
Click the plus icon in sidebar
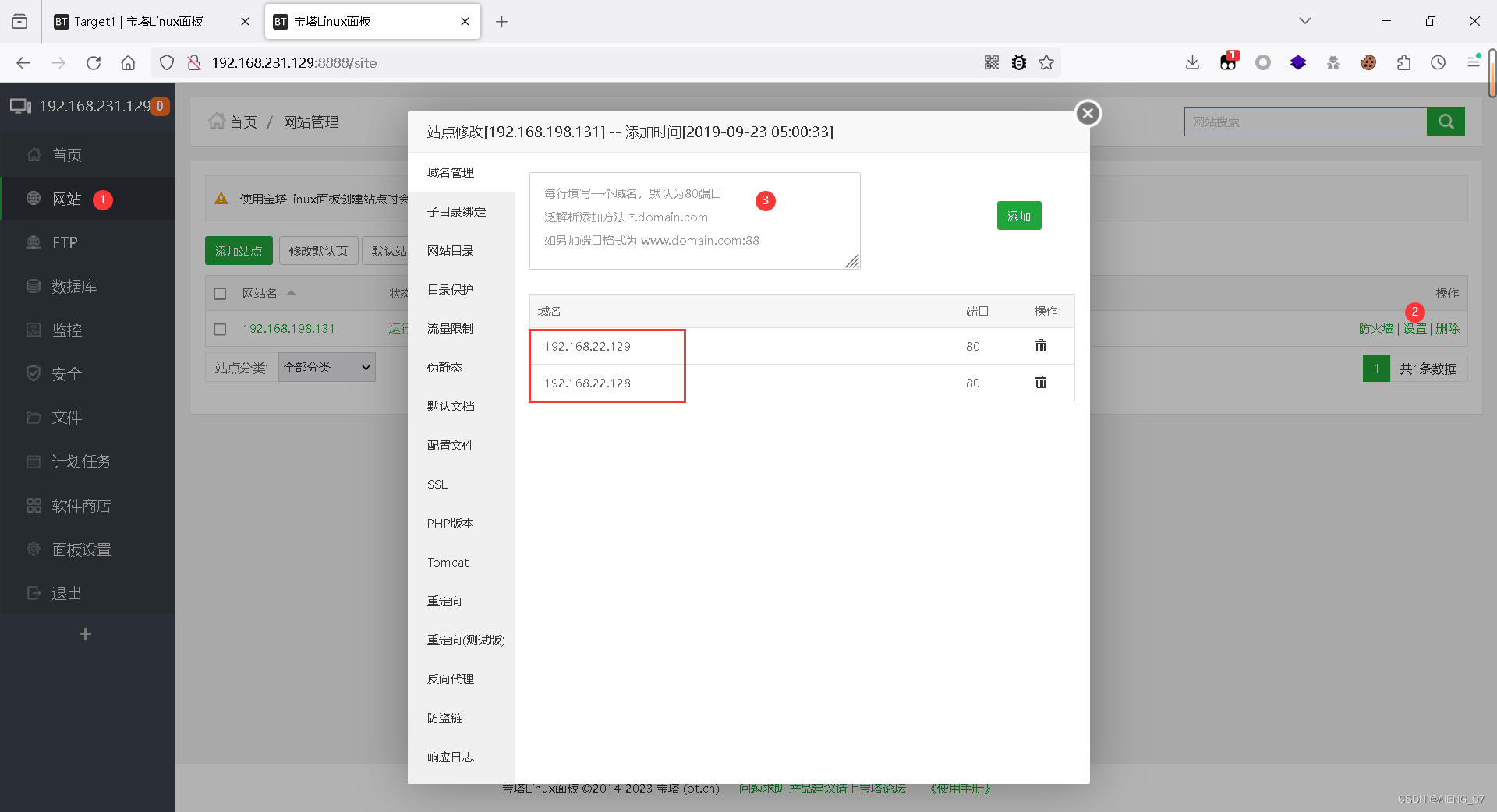tap(86, 634)
